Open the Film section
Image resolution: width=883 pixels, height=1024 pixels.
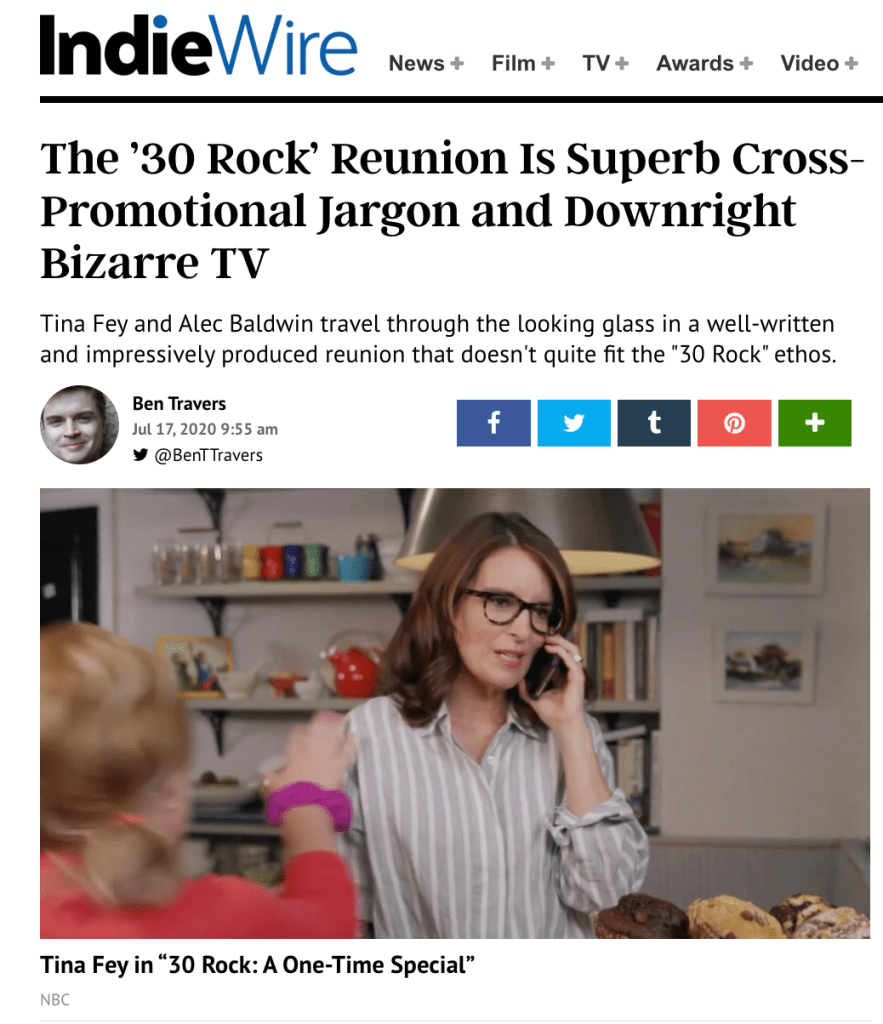click(x=513, y=63)
